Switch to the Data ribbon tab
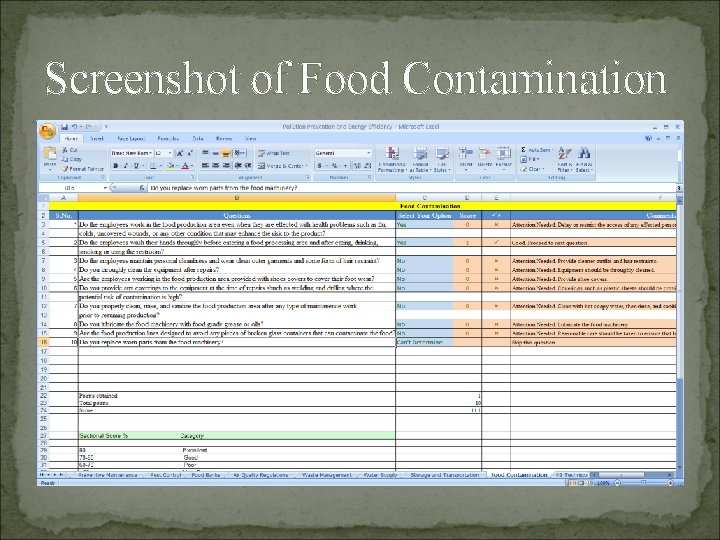Viewport: 720px width, 540px height. point(198,138)
